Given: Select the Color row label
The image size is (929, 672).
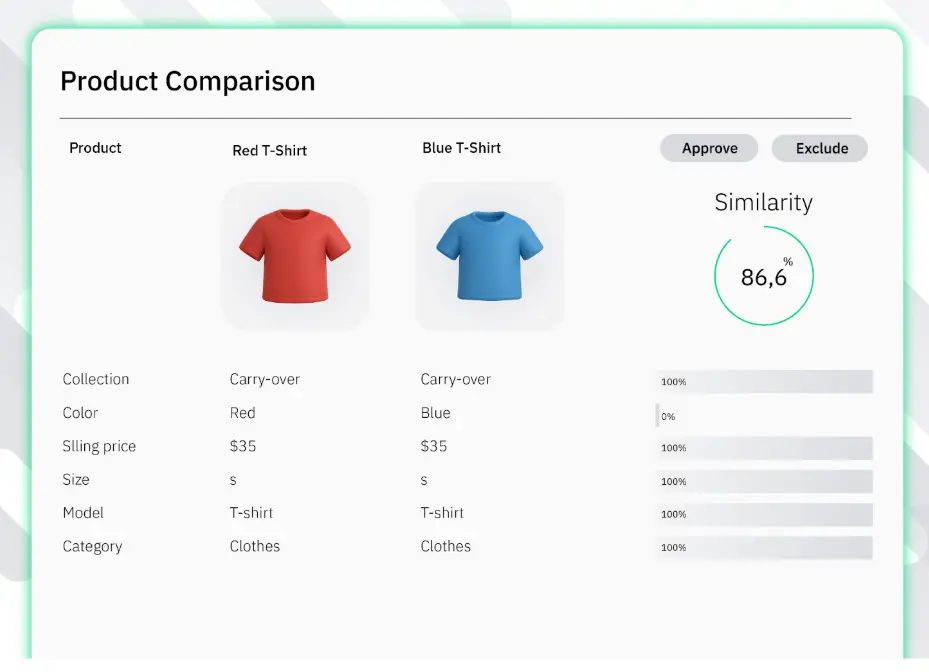Looking at the screenshot, I should [81, 412].
